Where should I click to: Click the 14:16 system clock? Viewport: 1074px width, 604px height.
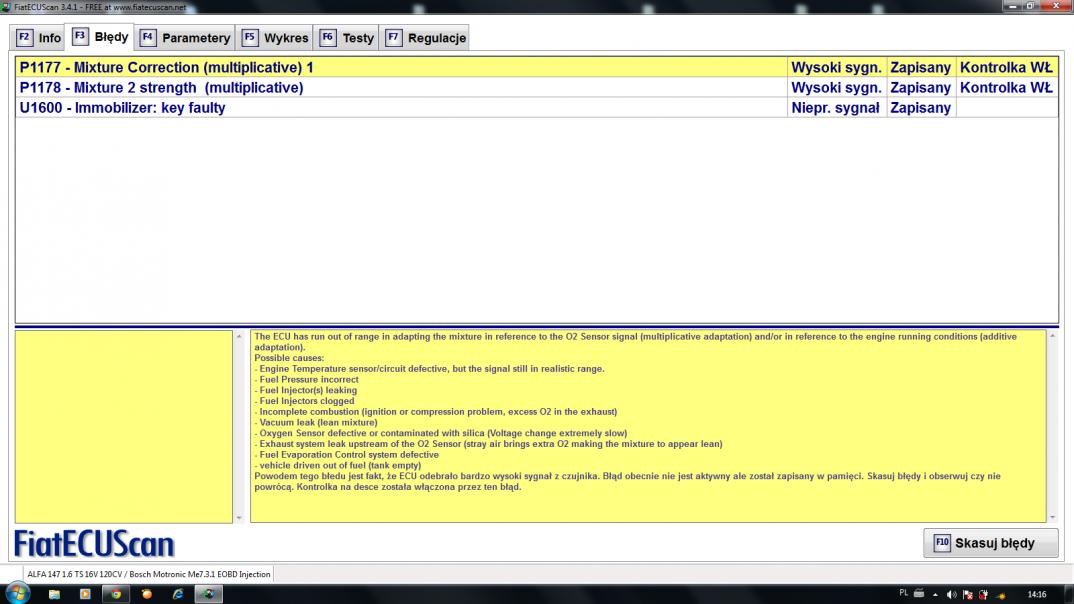pos(1037,594)
